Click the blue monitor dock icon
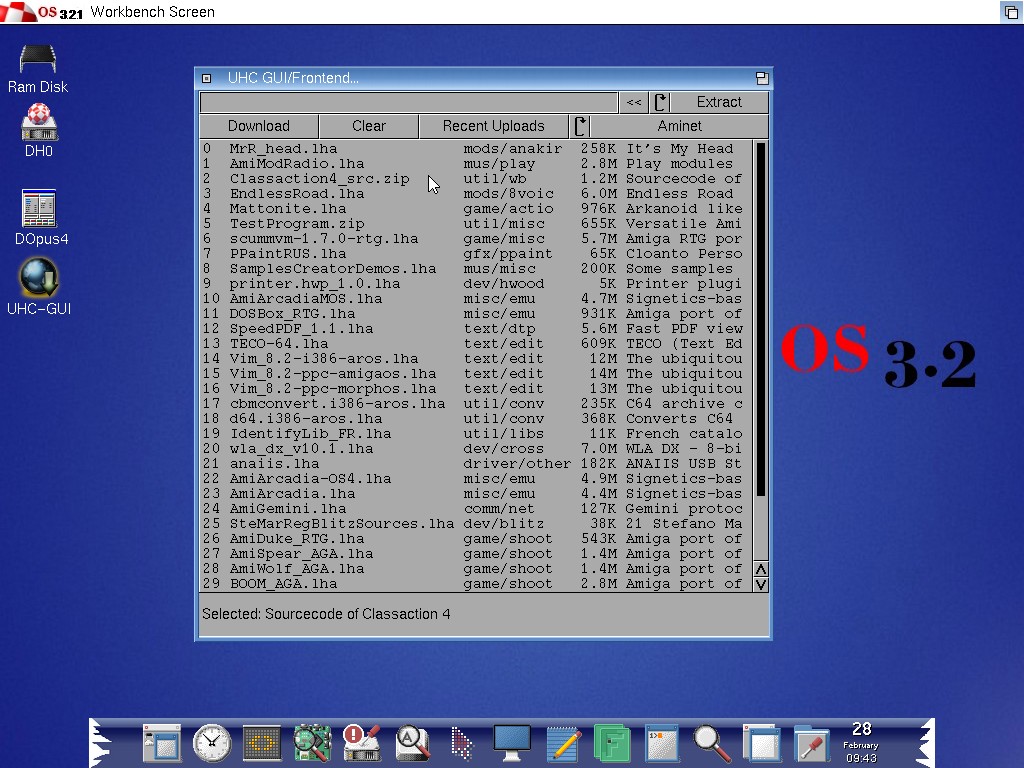The width and height of the screenshot is (1024, 768). 512,743
